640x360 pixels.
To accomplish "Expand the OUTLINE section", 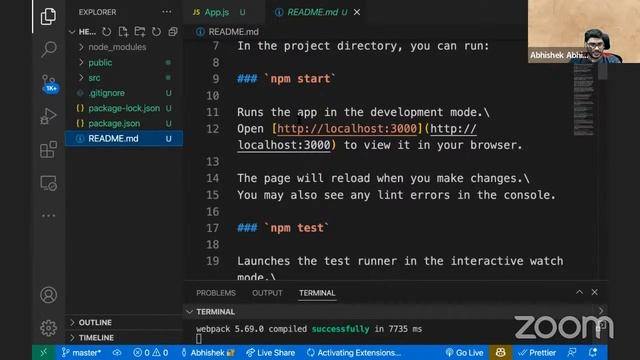I will coord(124,322).
